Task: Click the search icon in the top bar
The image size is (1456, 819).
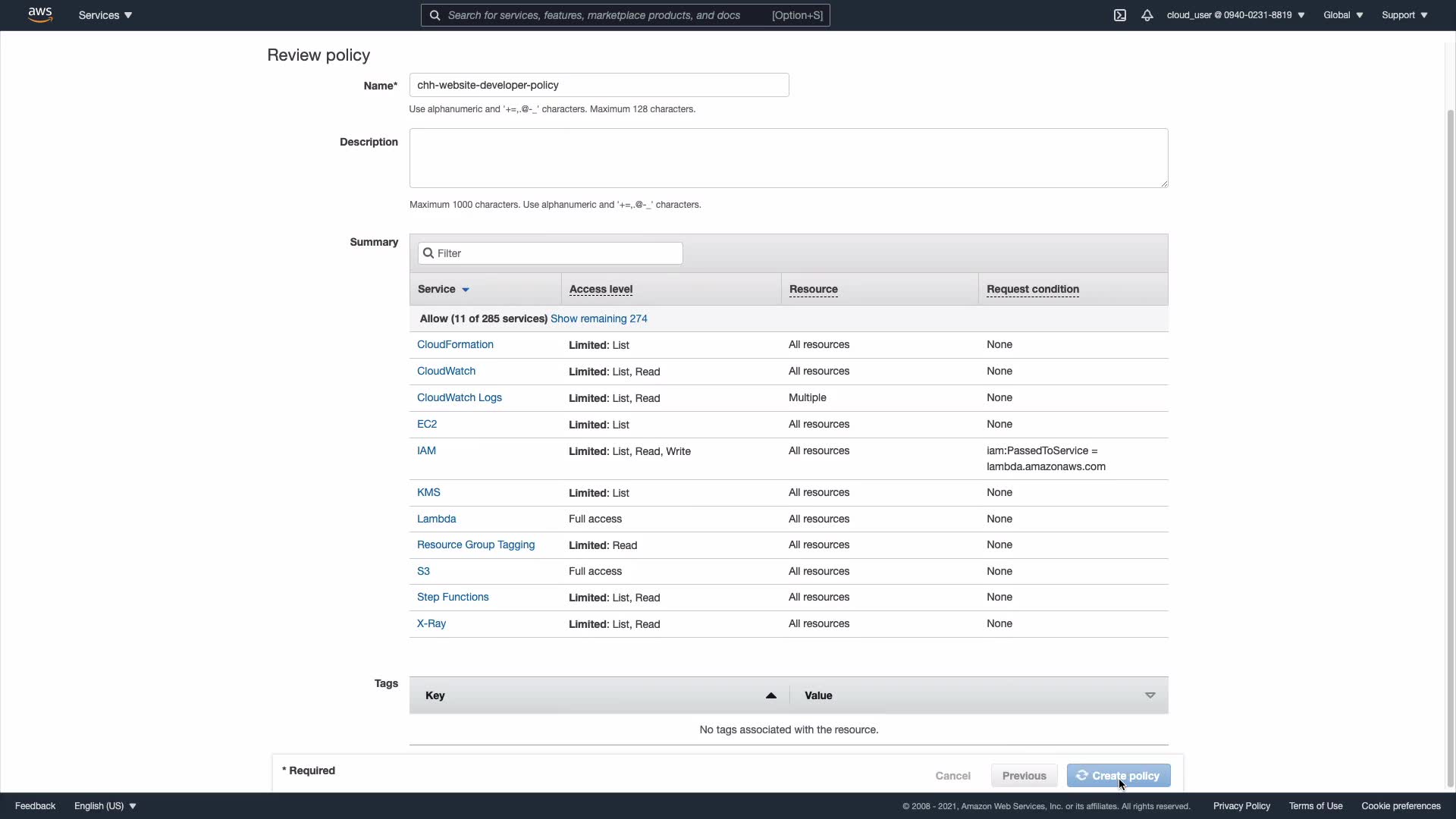Action: [435, 15]
